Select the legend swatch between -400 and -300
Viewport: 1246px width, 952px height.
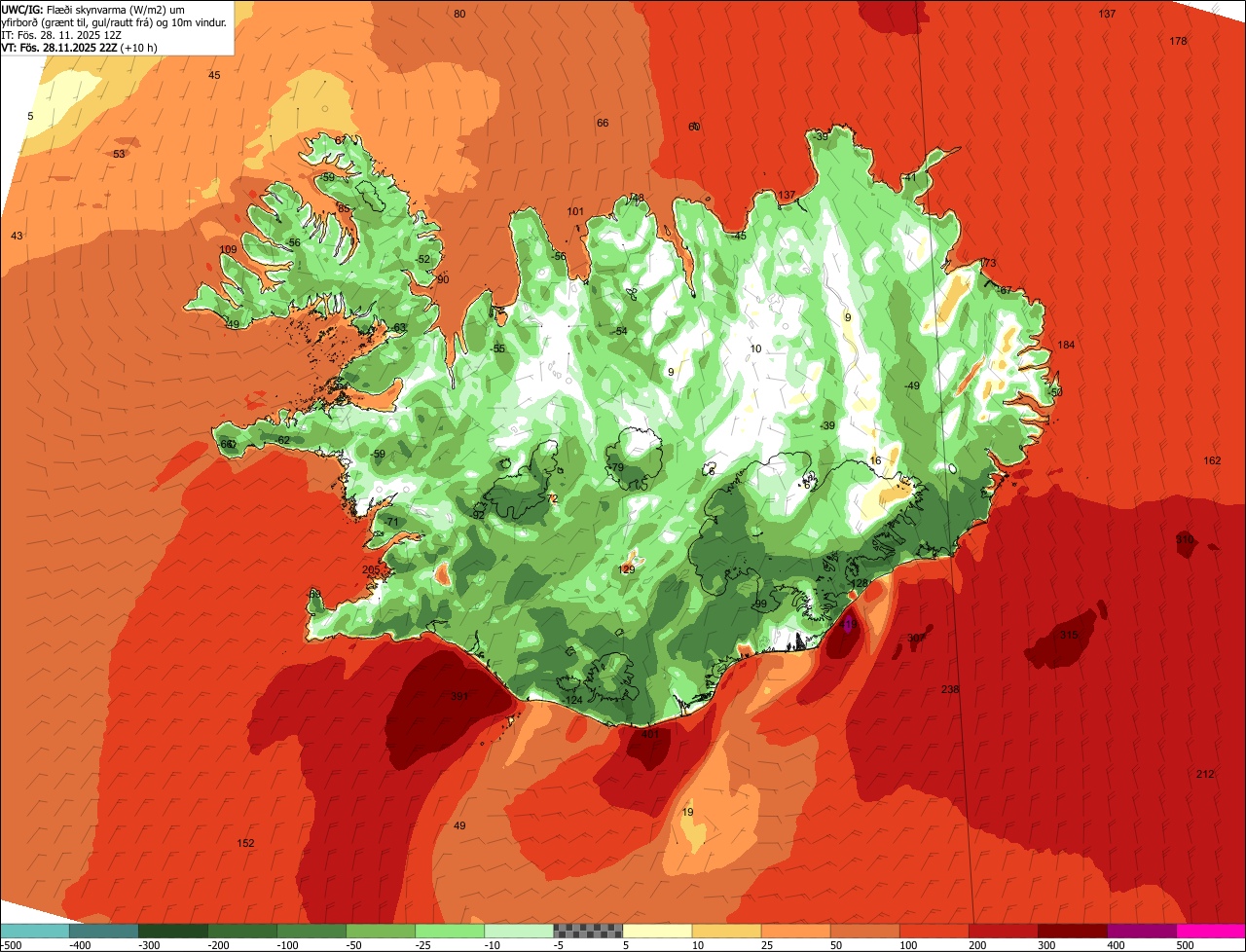(x=103, y=931)
